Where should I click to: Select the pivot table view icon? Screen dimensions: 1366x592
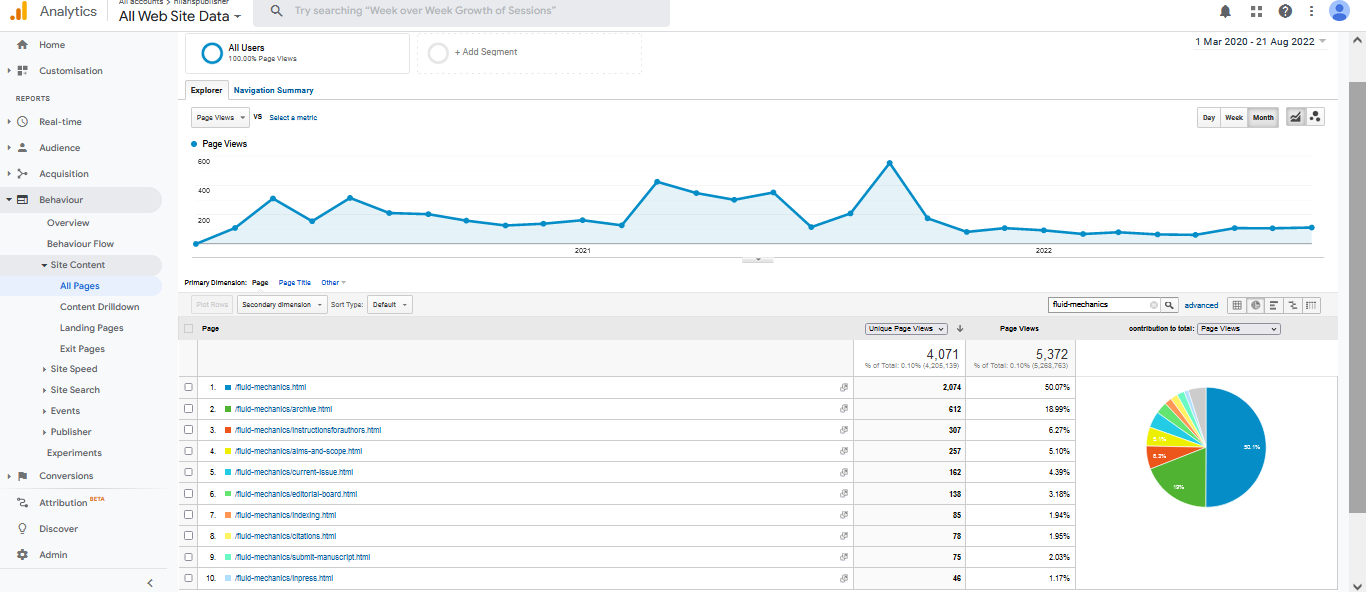1311,305
